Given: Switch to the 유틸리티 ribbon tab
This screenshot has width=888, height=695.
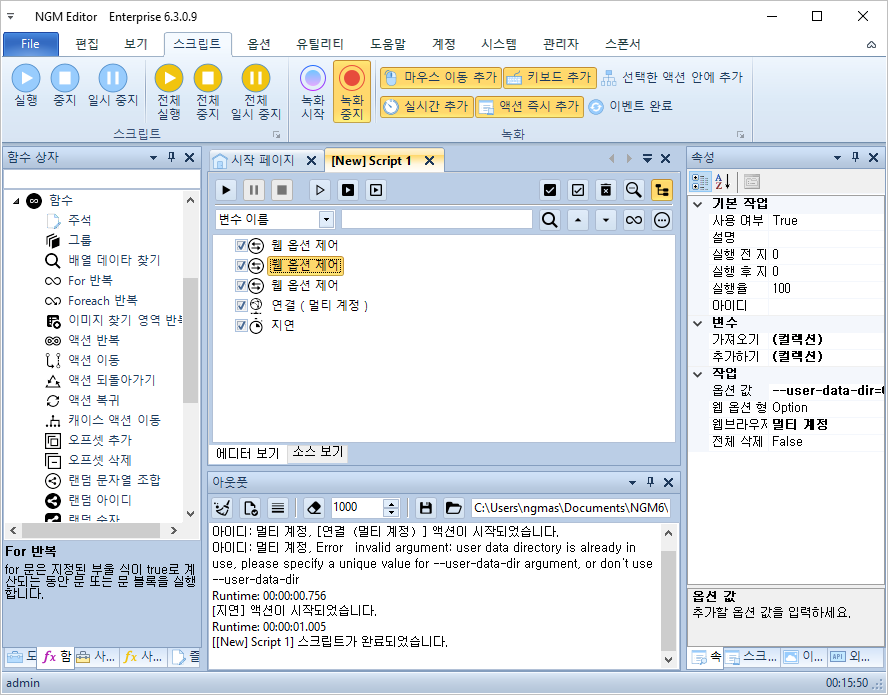Looking at the screenshot, I should click(319, 44).
